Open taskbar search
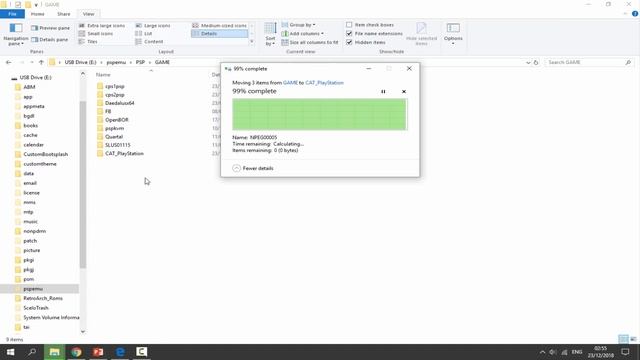 (32, 352)
